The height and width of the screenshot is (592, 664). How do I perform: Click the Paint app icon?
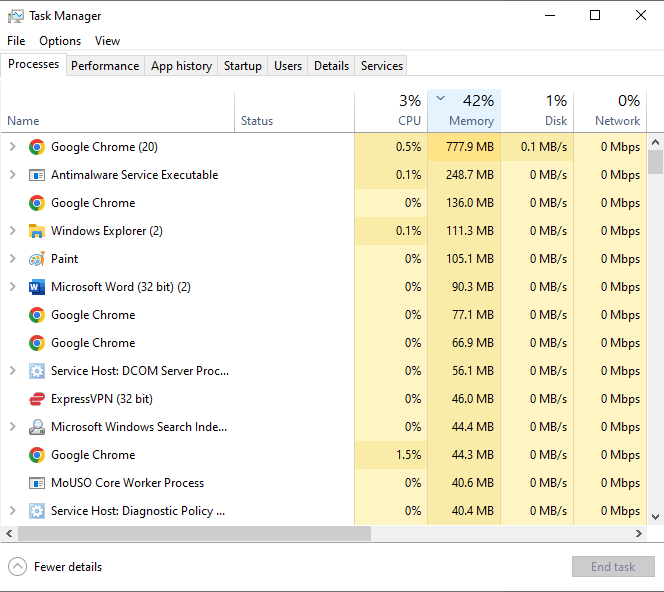pyautogui.click(x=37, y=259)
